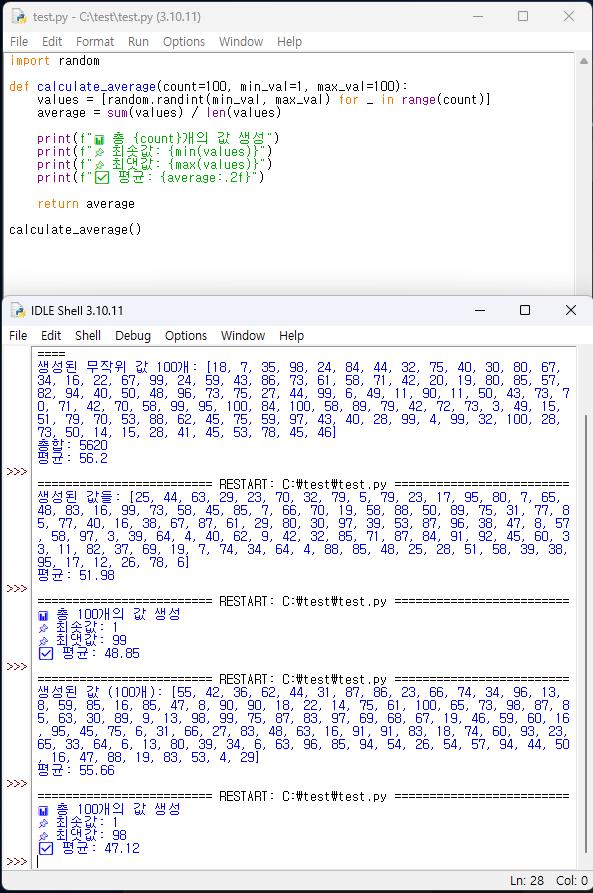Image resolution: width=593 pixels, height=893 pixels.
Task: Click the calculate_average() call line in editor
Action: coord(75,230)
